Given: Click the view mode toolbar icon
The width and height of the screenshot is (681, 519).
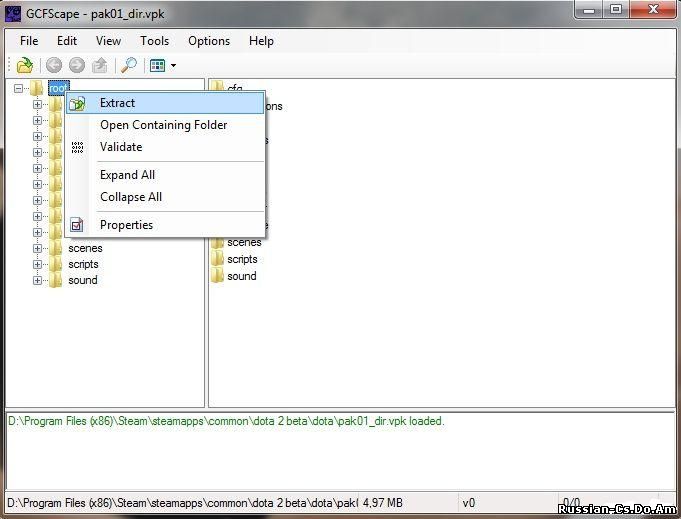Looking at the screenshot, I should [157, 66].
